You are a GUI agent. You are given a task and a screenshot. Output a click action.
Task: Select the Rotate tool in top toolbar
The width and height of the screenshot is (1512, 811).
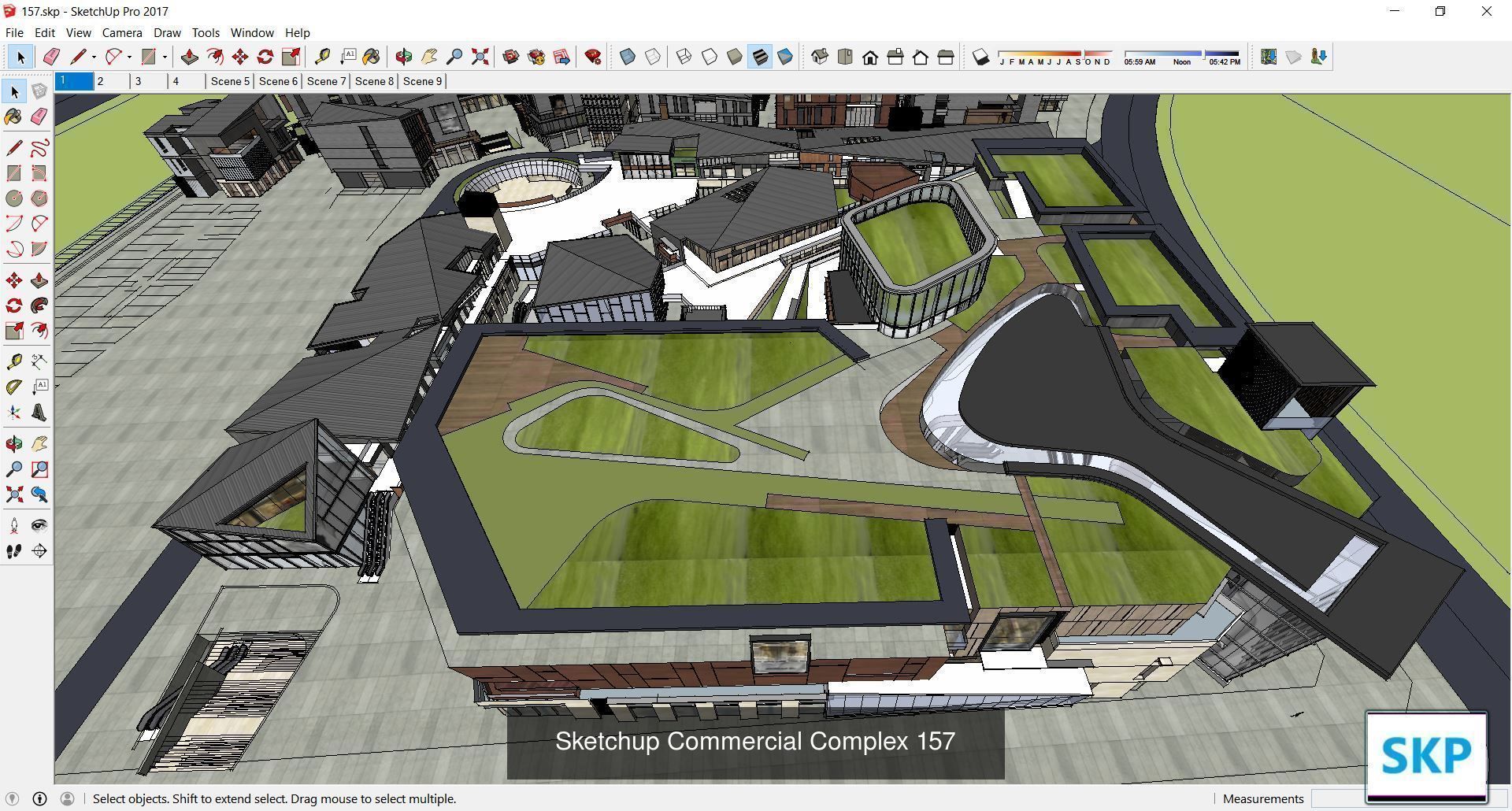pyautogui.click(x=265, y=57)
